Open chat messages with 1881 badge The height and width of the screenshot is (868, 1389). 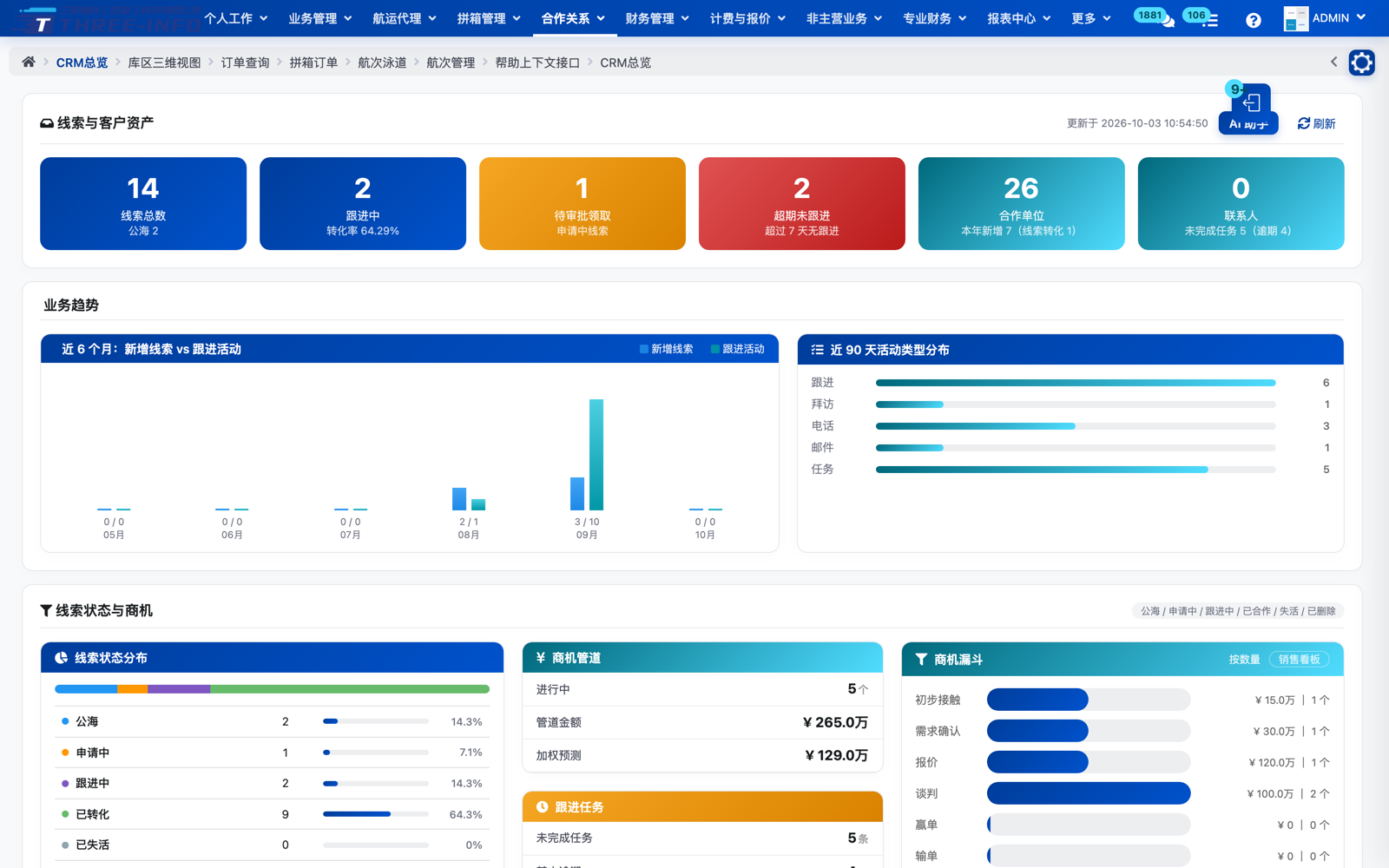click(x=1156, y=18)
